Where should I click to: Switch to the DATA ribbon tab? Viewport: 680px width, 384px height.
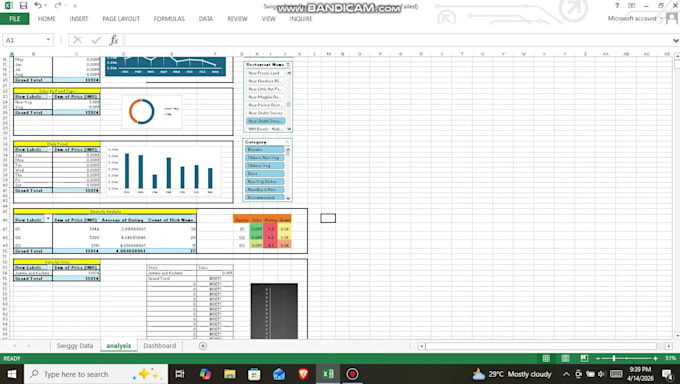click(206, 19)
